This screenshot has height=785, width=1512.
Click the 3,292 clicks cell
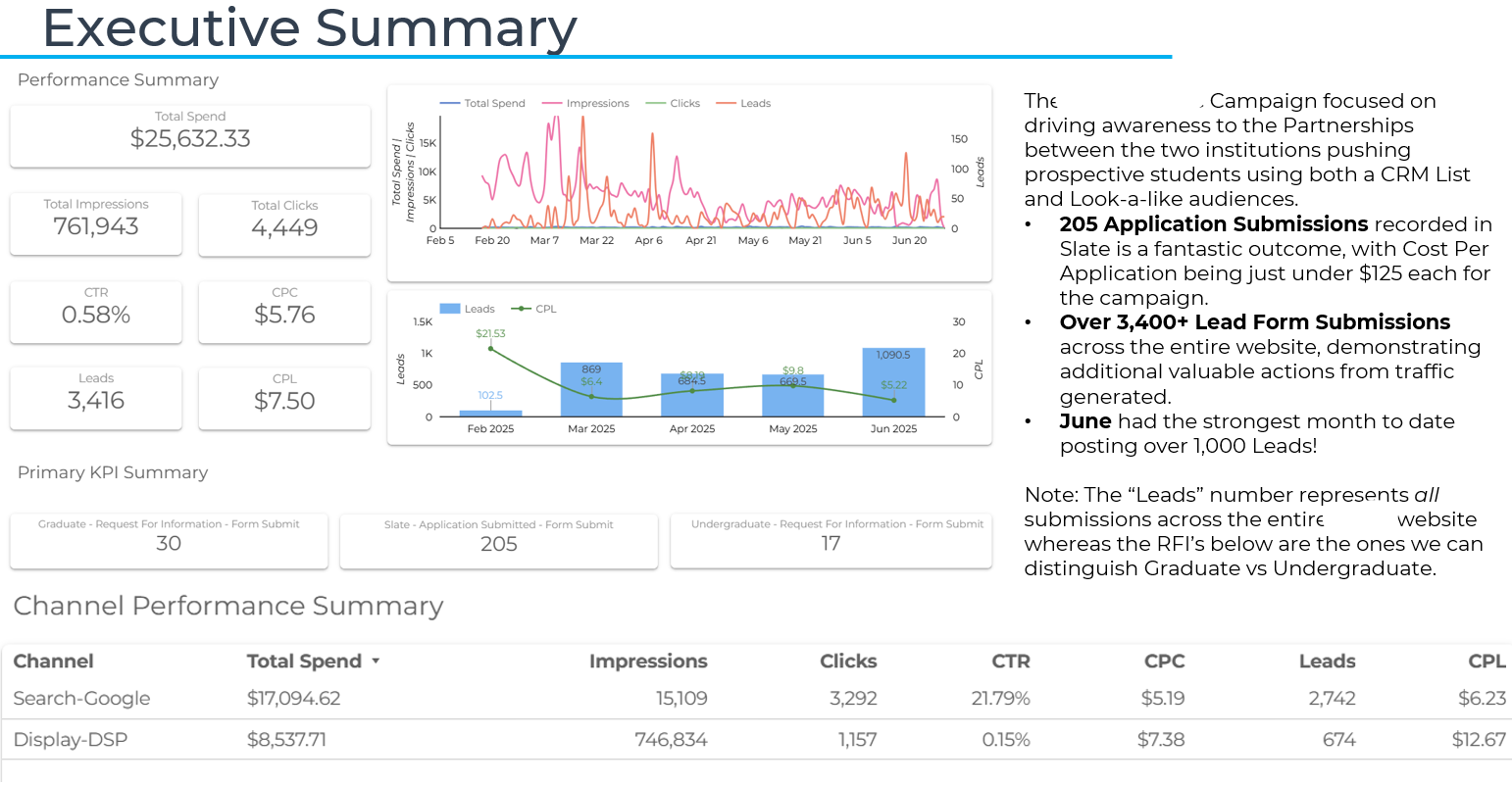853,699
